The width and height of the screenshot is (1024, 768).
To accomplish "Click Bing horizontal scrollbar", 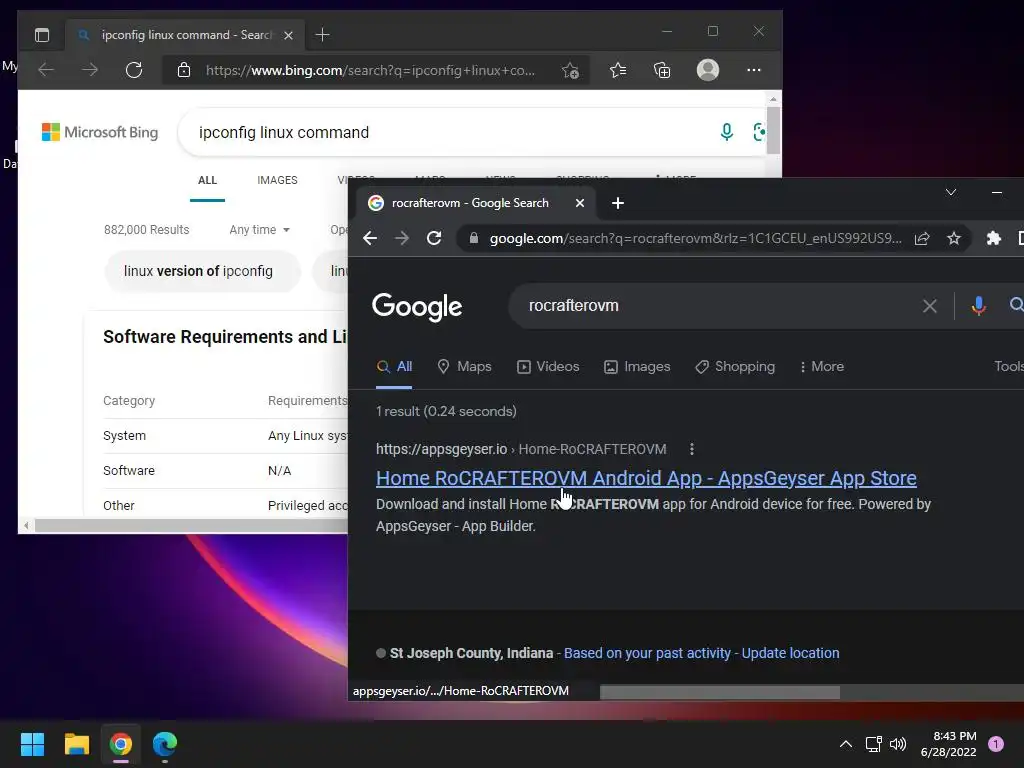I will tap(191, 526).
